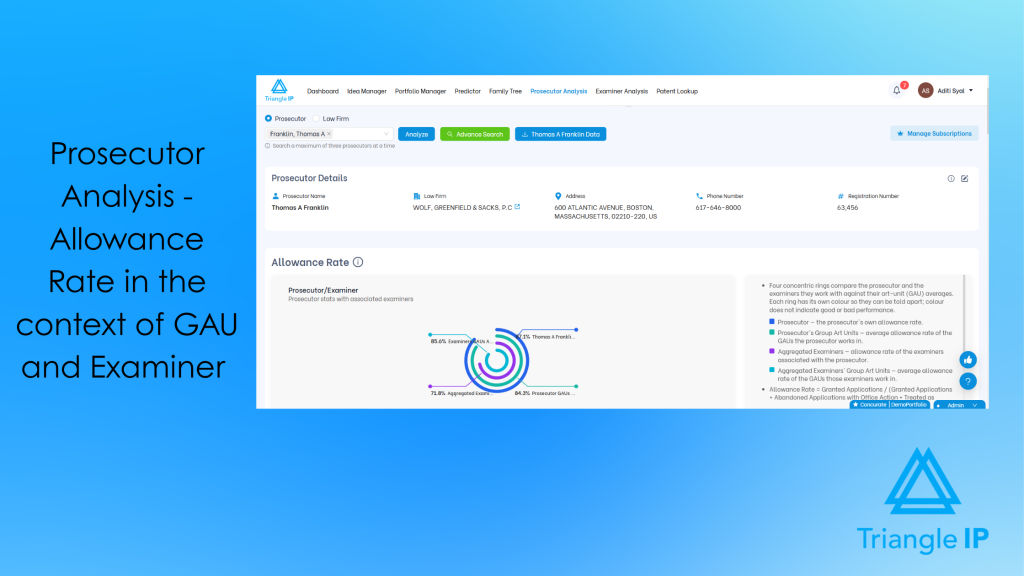Open the Family Tree page
Image resolution: width=1024 pixels, height=576 pixels.
click(x=505, y=91)
